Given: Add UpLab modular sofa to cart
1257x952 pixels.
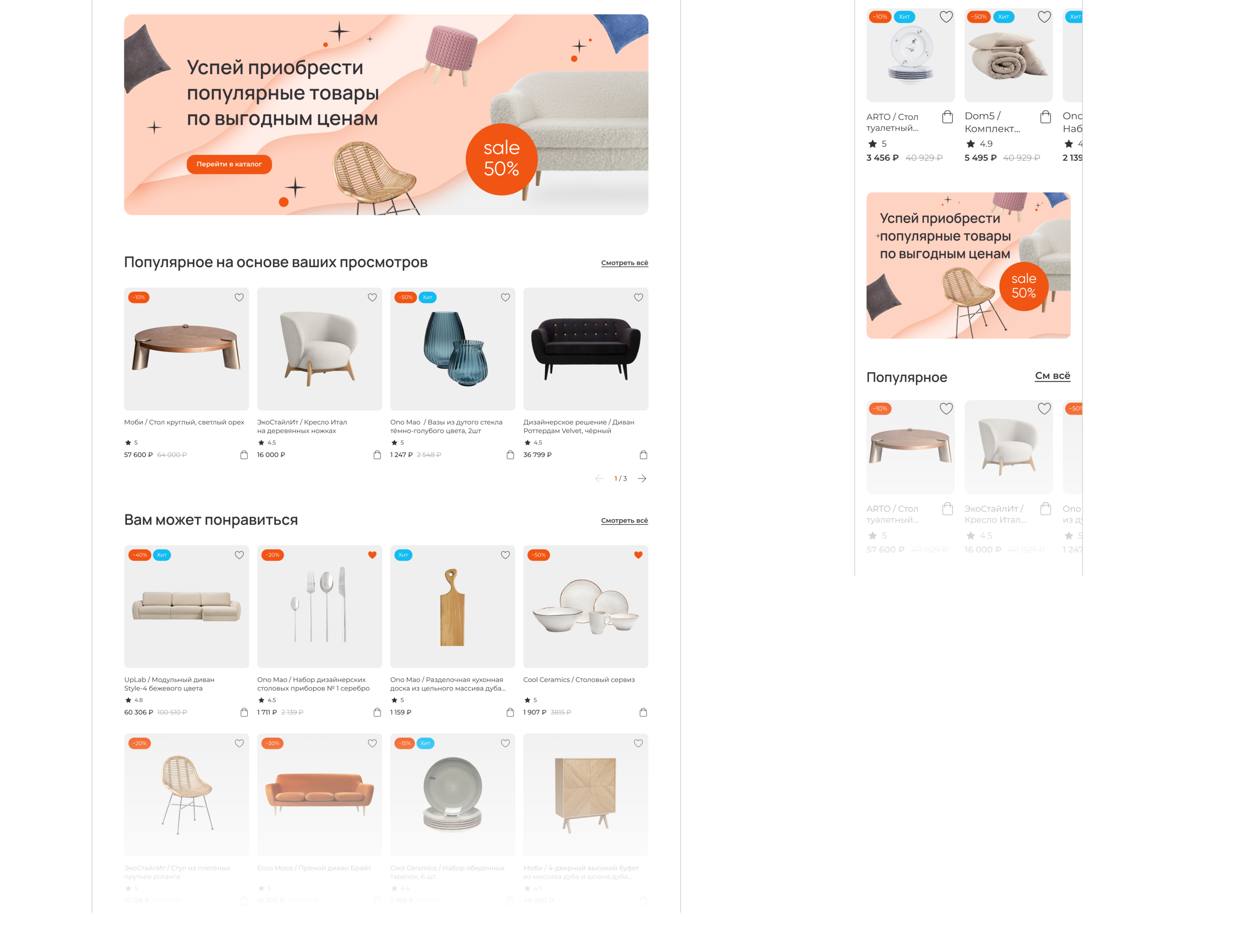Looking at the screenshot, I should point(244,712).
